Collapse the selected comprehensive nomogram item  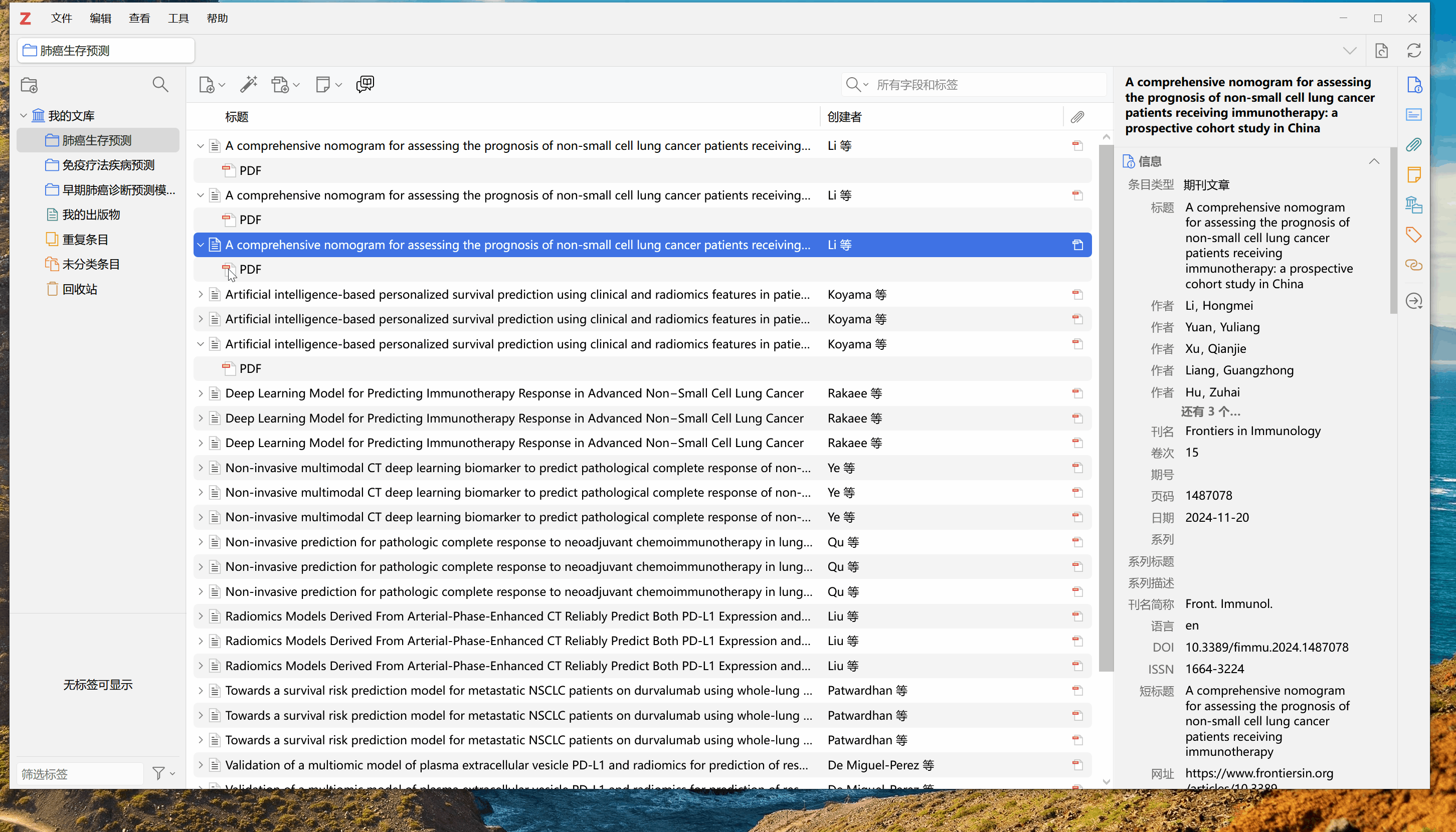point(201,245)
